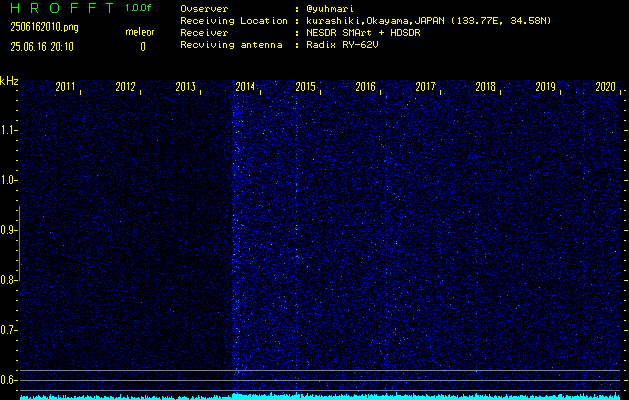Click the date stamp 25.06.16 20:10
This screenshot has width=629, height=400.
[42, 47]
